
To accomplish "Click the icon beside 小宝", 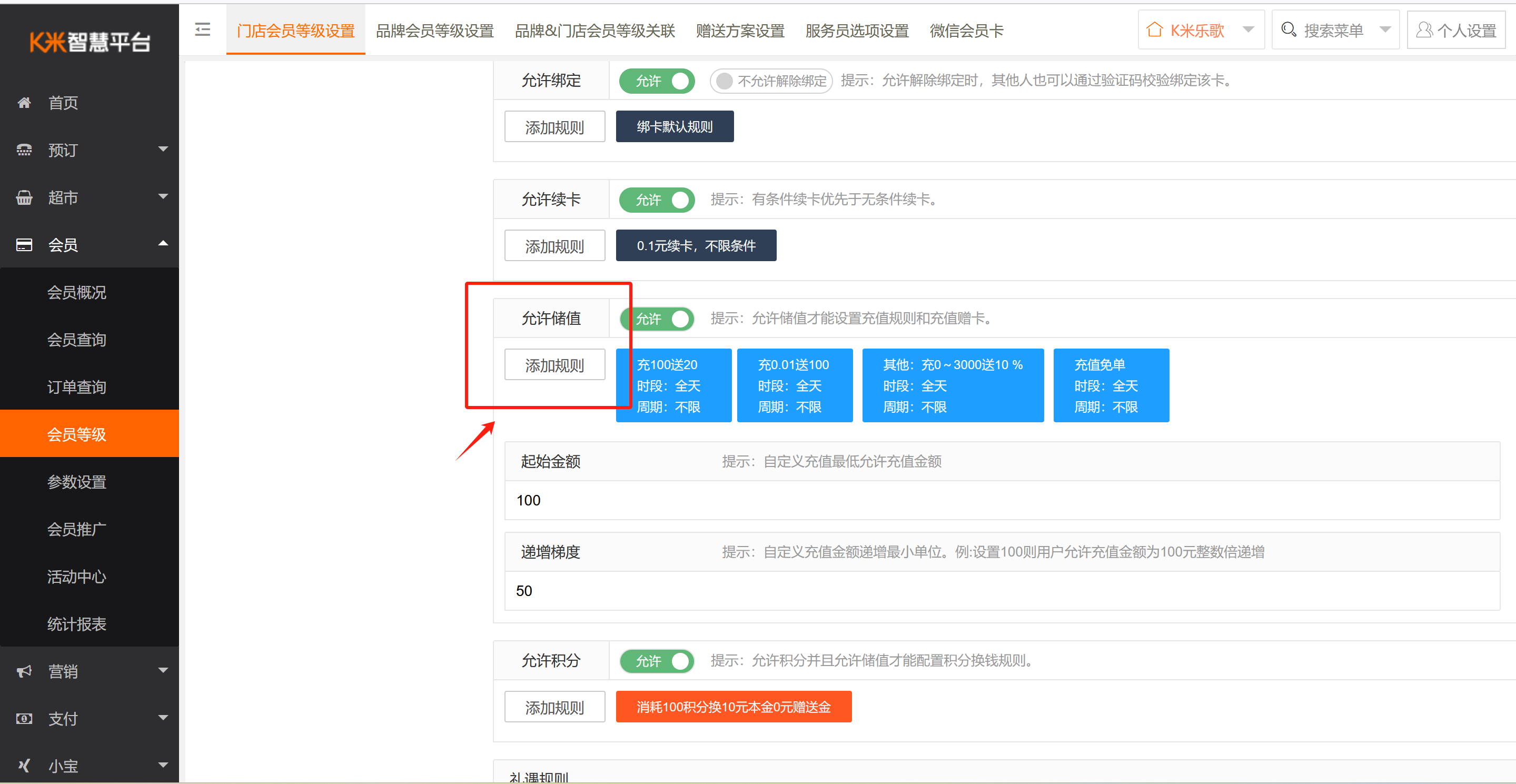I will click(24, 766).
